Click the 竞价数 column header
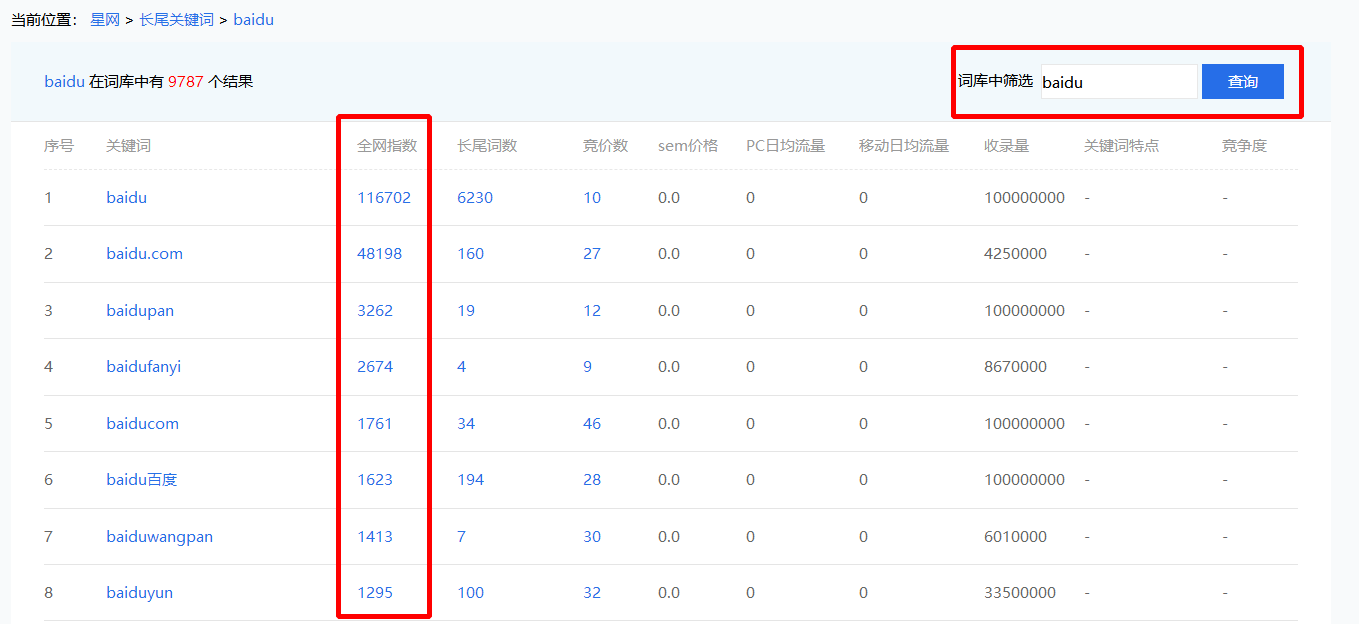 click(x=605, y=146)
